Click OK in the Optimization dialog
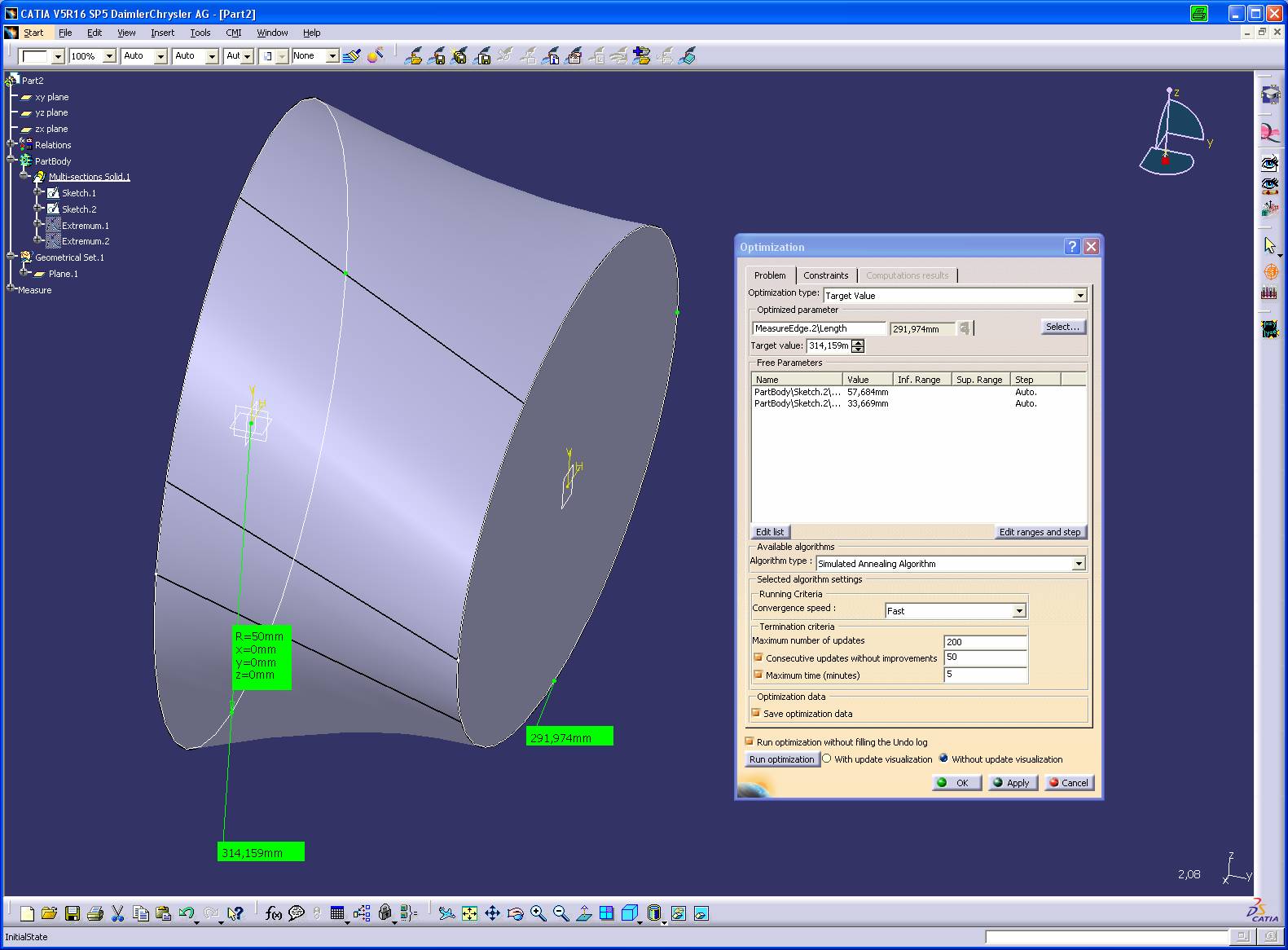1288x950 pixels. 956,783
